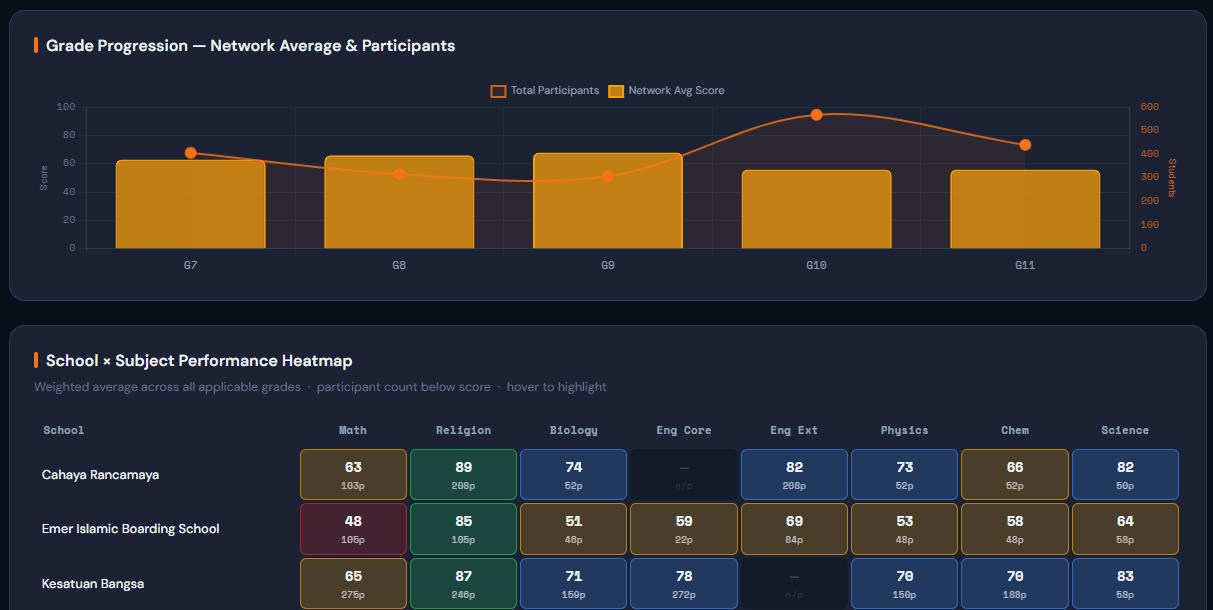Viewport: 1213px width, 610px height.
Task: Select Kesatuan Bangsa's Science cell showing 83
Action: click(x=1124, y=583)
